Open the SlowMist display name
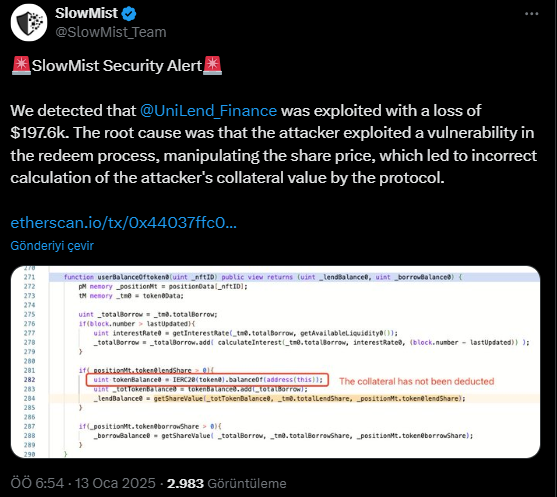The height and width of the screenshot is (497, 557). pyautogui.click(x=86, y=13)
